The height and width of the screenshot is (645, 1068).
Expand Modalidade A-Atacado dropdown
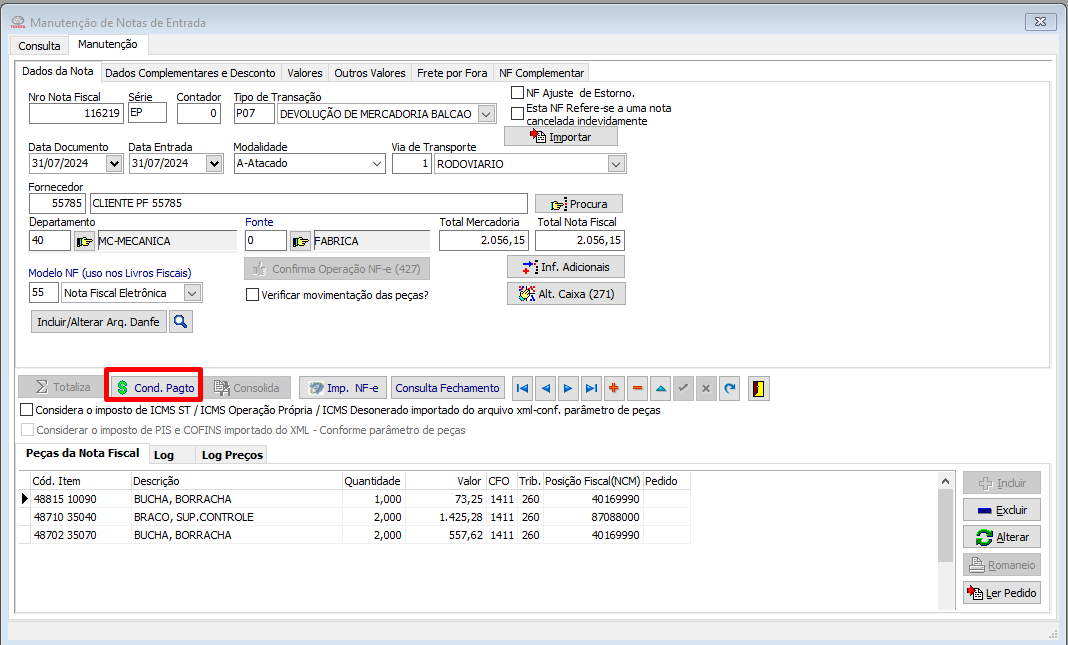click(377, 163)
